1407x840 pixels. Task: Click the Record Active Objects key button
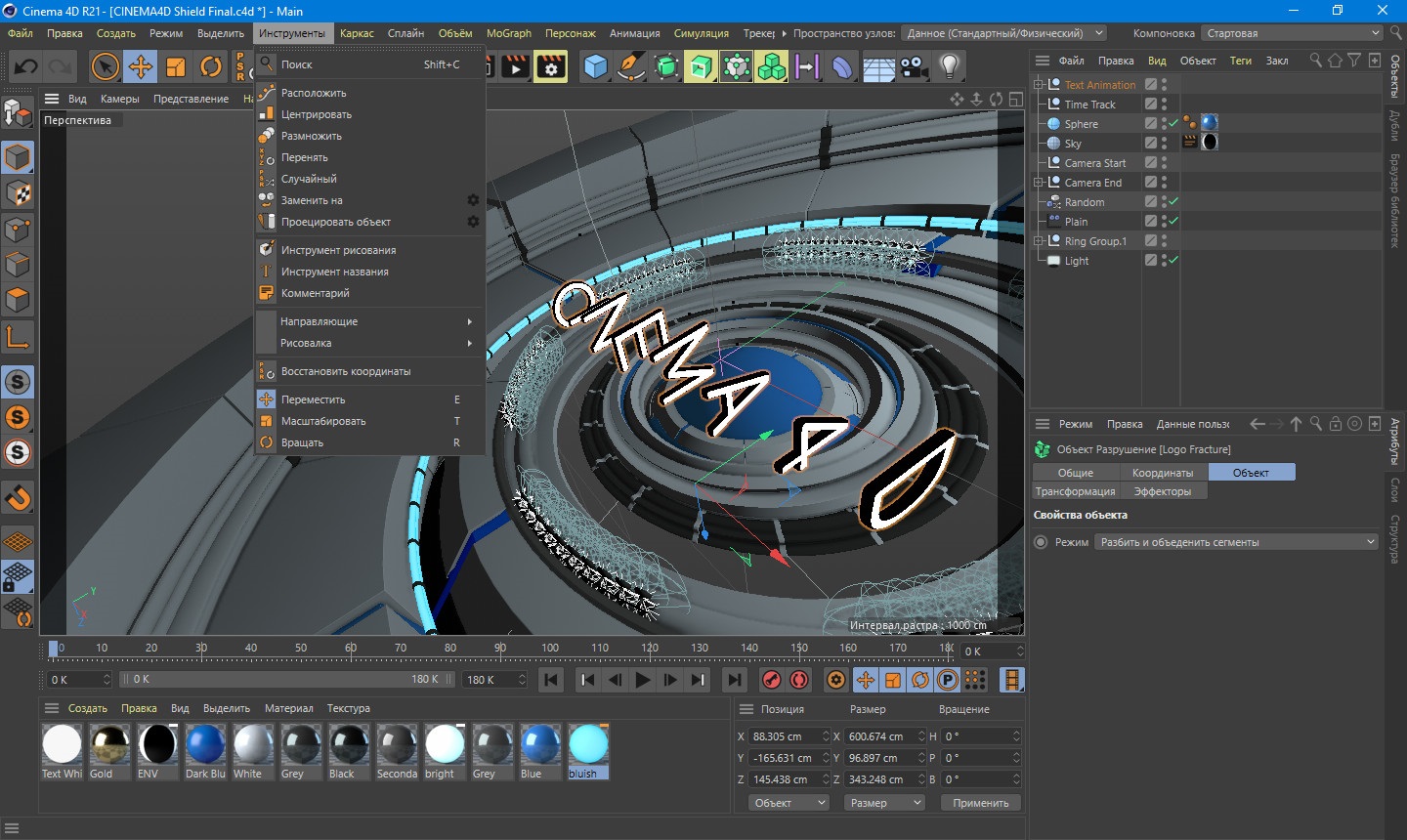click(772, 680)
